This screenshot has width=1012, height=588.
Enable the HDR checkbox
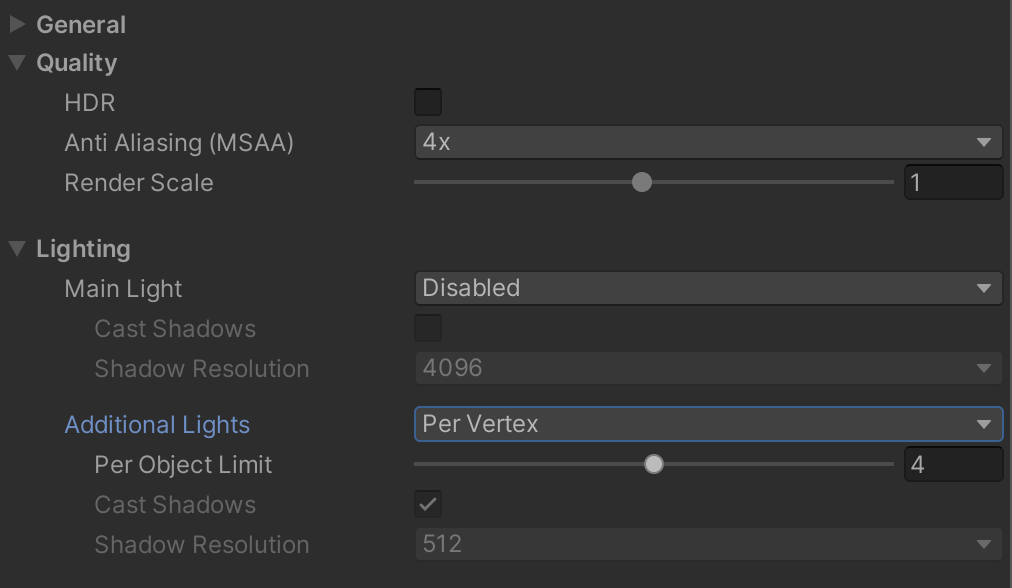[428, 102]
